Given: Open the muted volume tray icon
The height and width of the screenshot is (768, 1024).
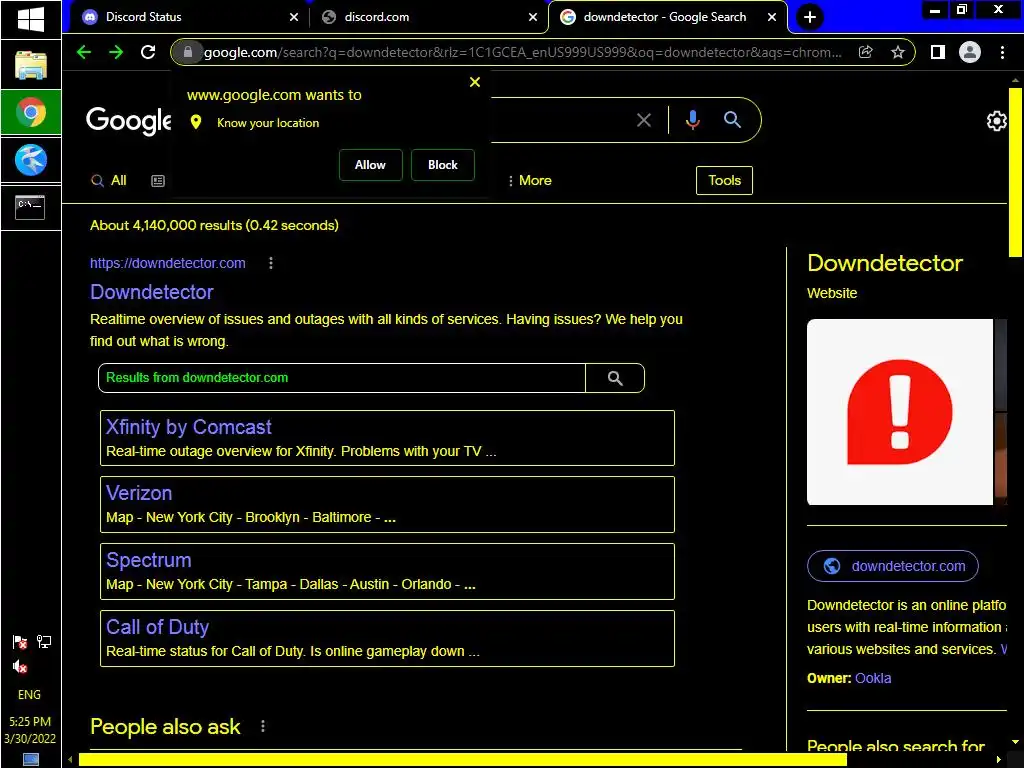Looking at the screenshot, I should [x=20, y=667].
